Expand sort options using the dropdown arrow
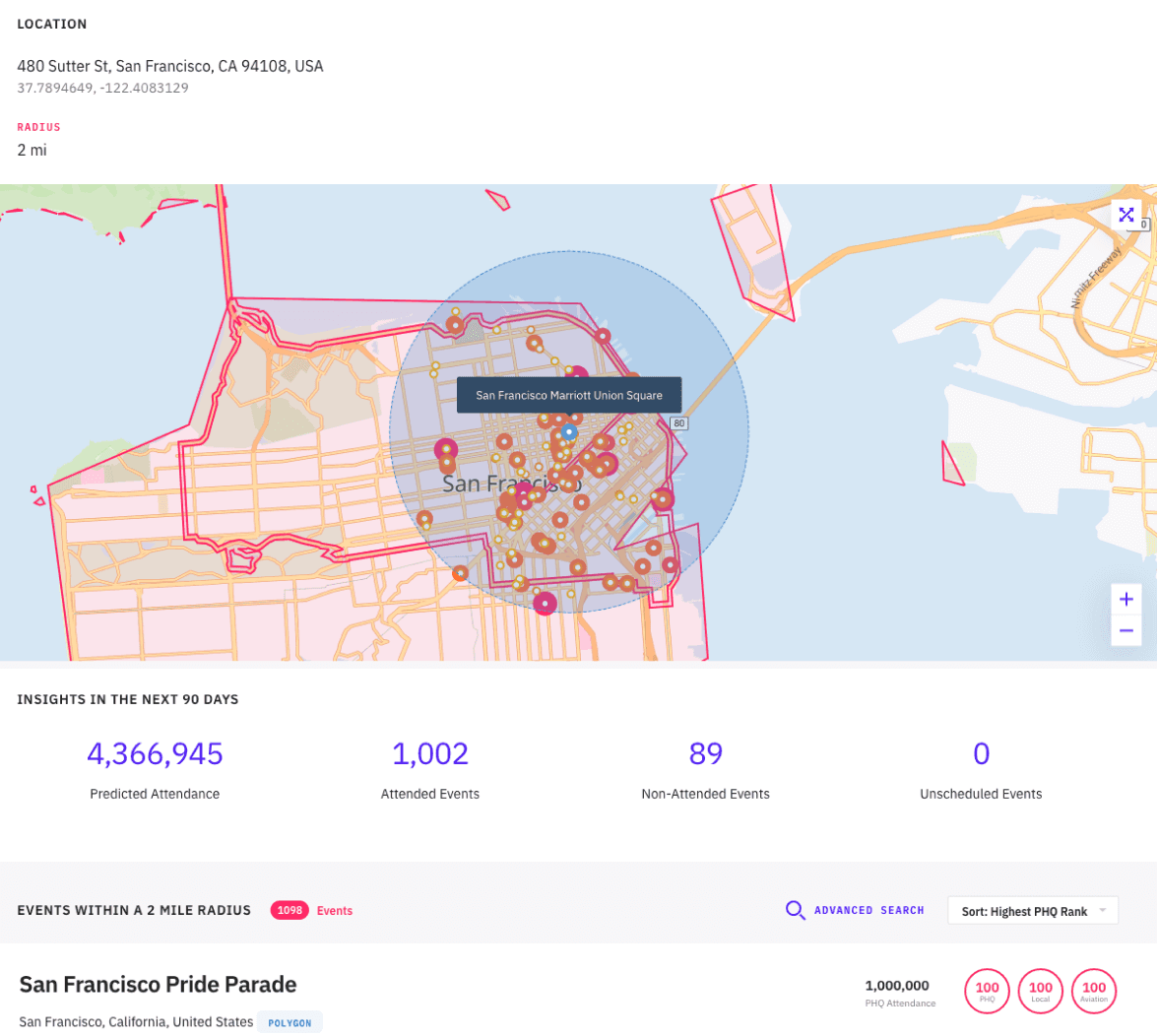Screen dimensions: 1158x1036 coord(1103,910)
